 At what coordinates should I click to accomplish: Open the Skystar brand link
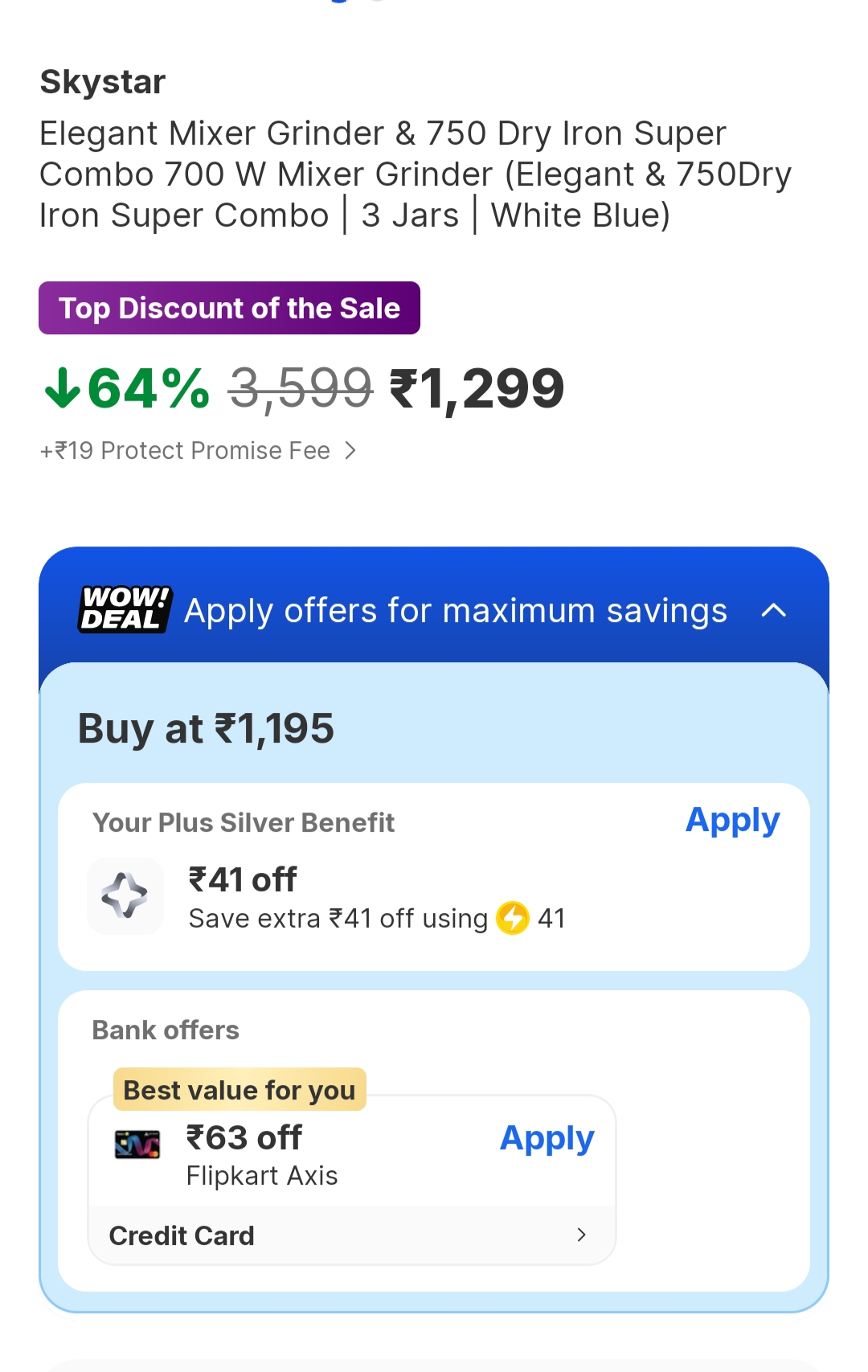click(x=103, y=82)
